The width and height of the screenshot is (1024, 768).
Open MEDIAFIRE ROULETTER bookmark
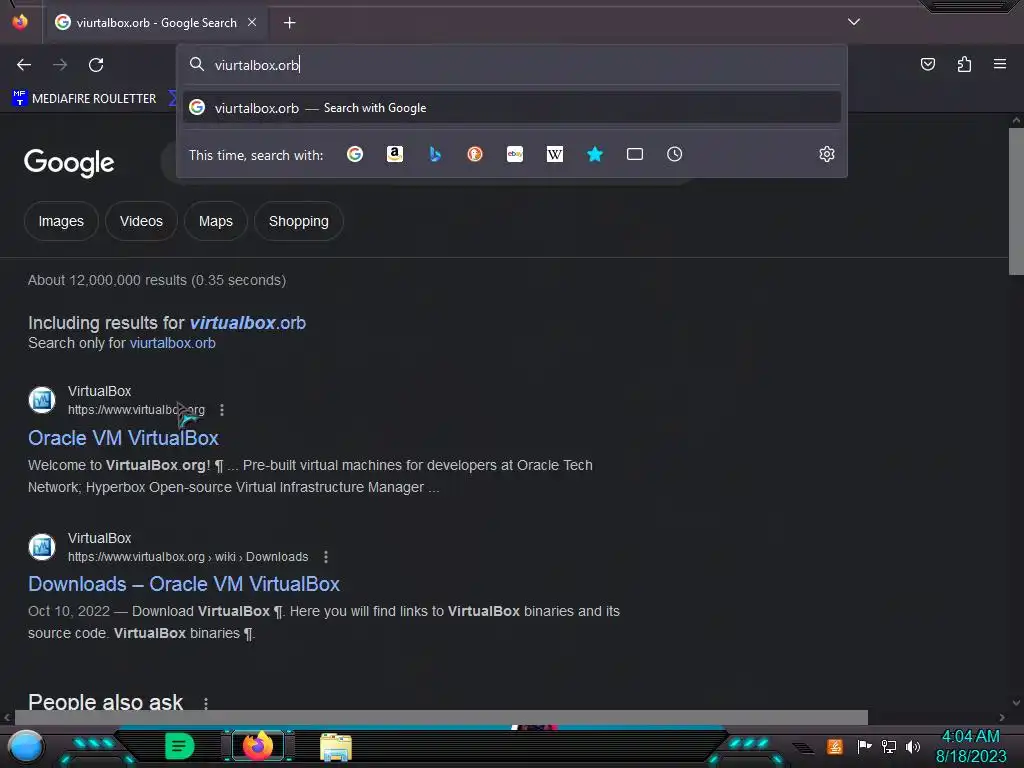click(x=84, y=99)
